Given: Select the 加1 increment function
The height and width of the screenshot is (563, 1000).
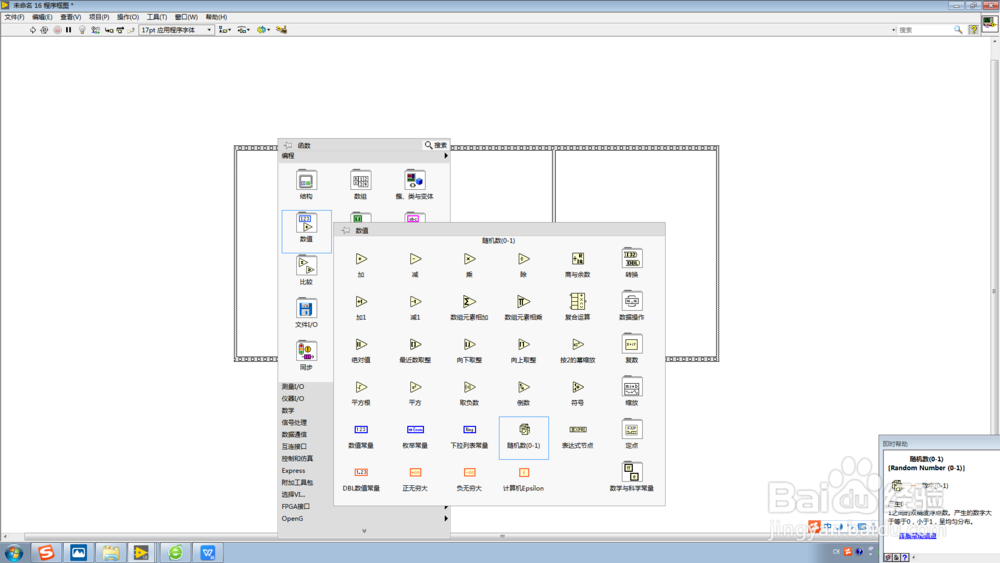Looking at the screenshot, I should point(361,302).
